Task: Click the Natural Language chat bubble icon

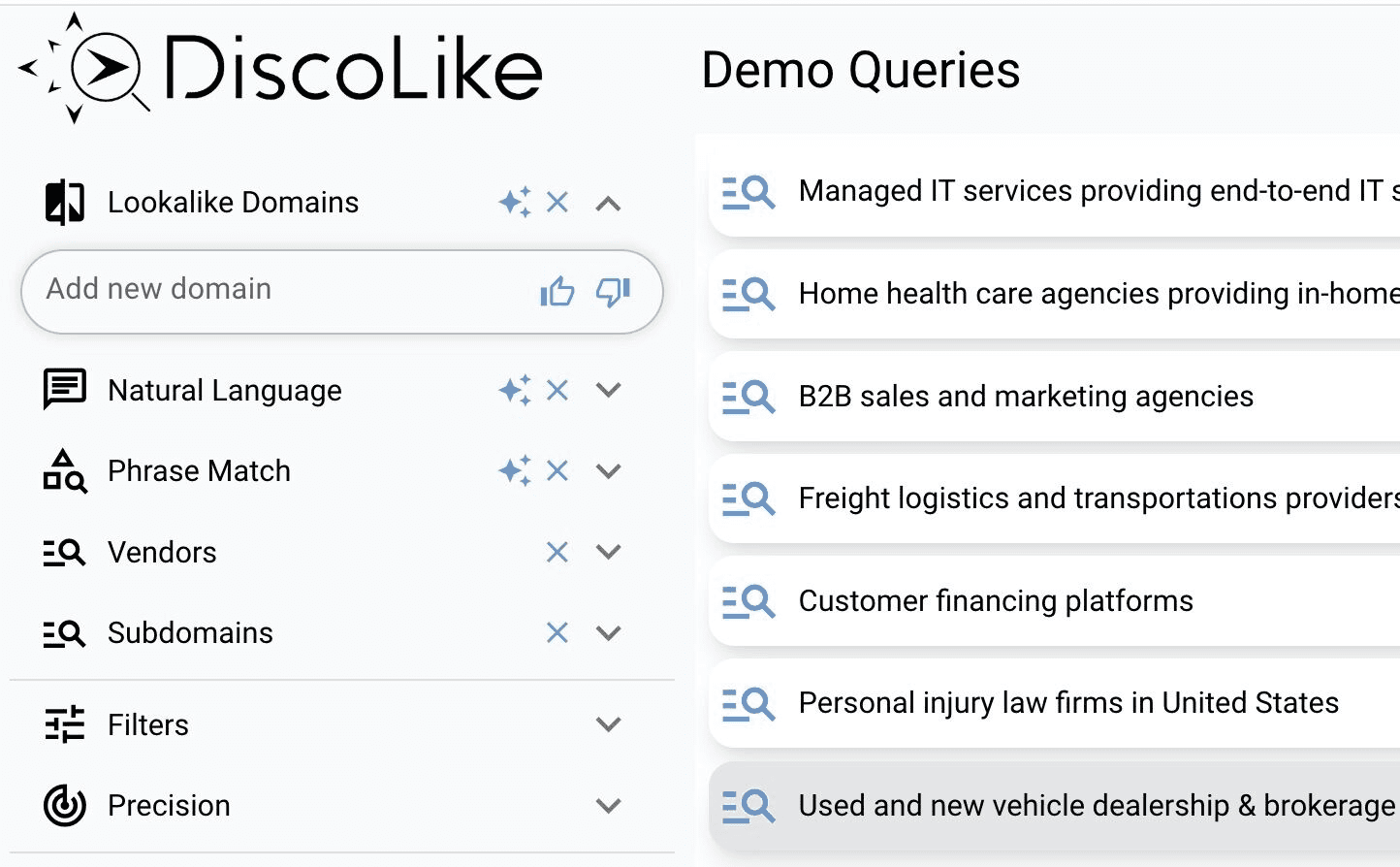Action: [x=63, y=390]
